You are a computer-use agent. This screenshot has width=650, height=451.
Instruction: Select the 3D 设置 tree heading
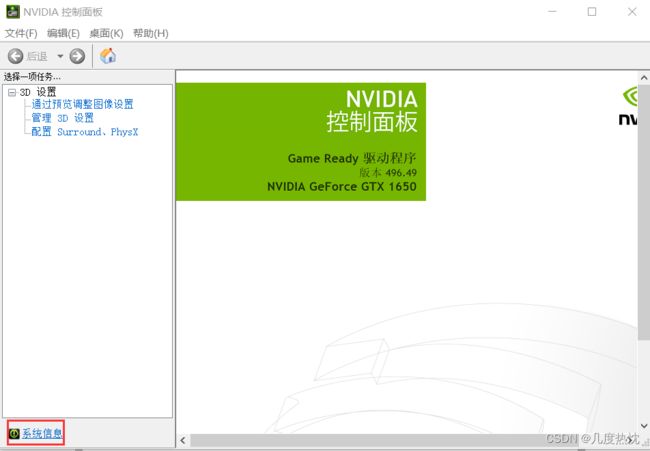tap(38, 92)
